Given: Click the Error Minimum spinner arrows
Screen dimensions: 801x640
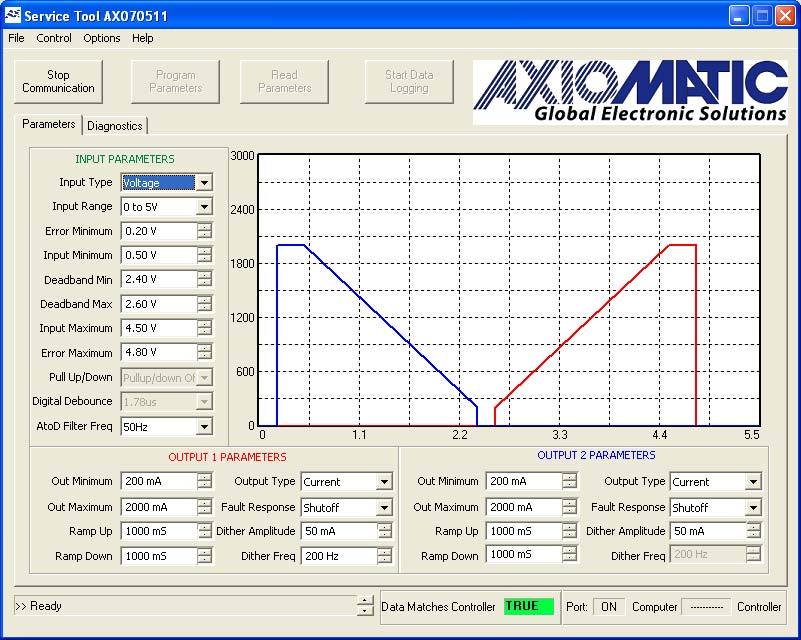Looking at the screenshot, I should [204, 231].
